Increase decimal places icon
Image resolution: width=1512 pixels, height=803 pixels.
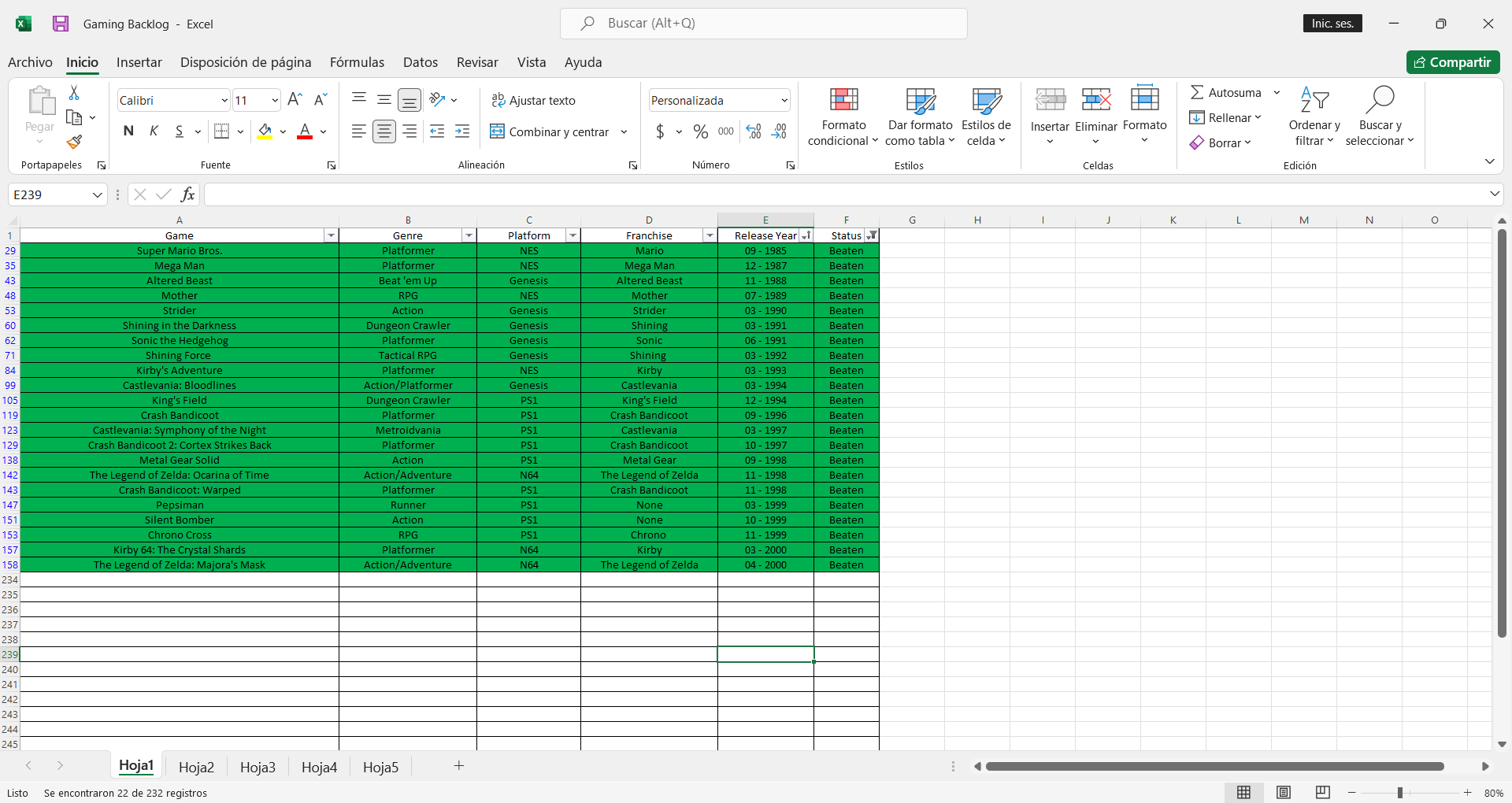(x=754, y=131)
